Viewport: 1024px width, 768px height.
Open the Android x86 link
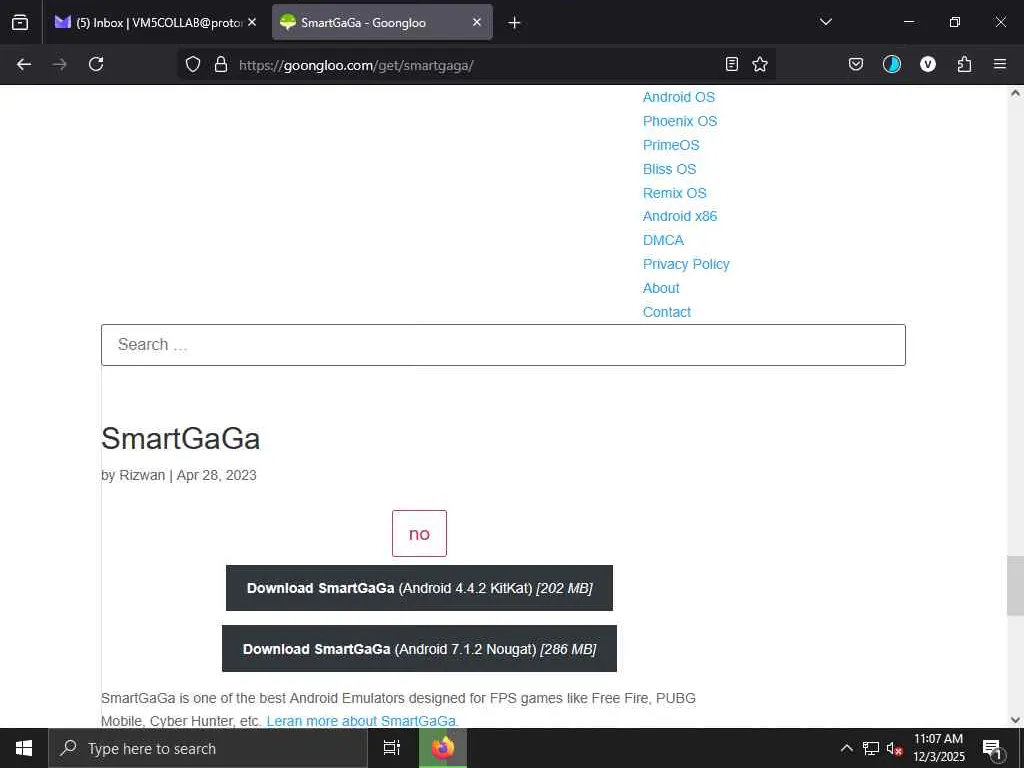[680, 216]
